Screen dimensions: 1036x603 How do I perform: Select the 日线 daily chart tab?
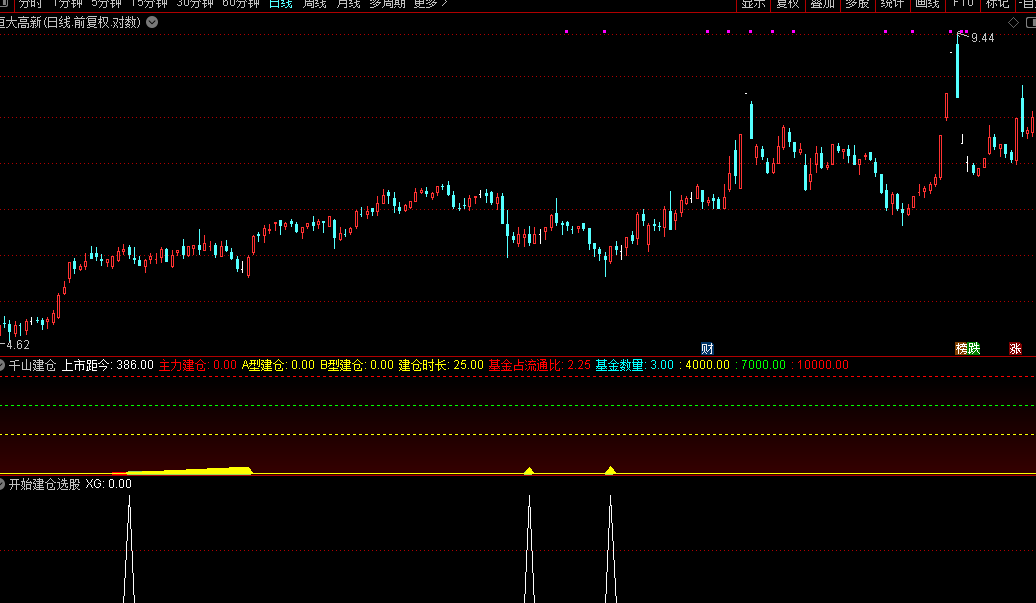click(281, 4)
